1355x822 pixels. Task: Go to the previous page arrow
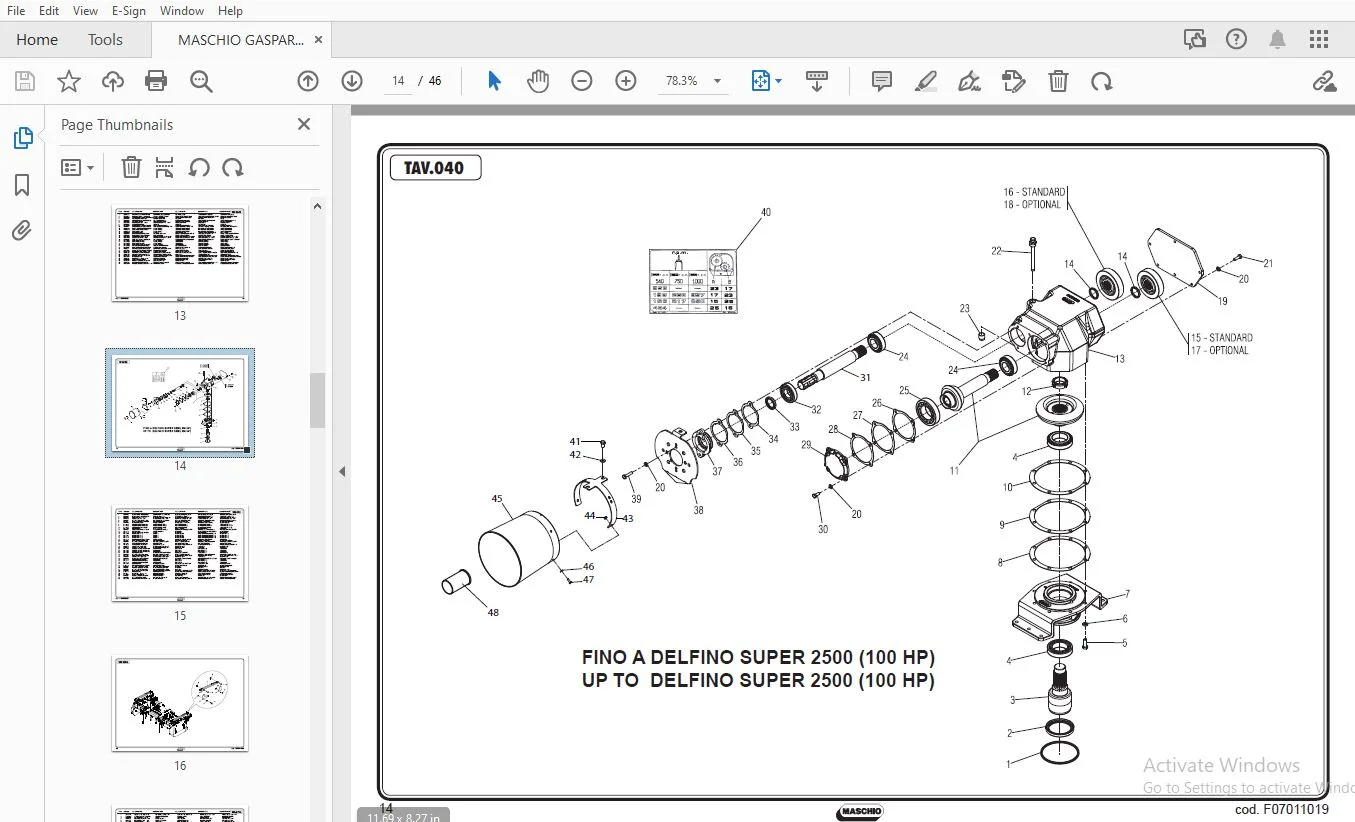[308, 81]
